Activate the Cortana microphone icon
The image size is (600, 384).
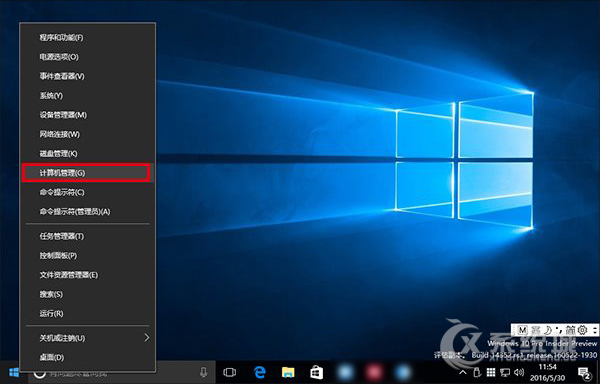[x=204, y=372]
